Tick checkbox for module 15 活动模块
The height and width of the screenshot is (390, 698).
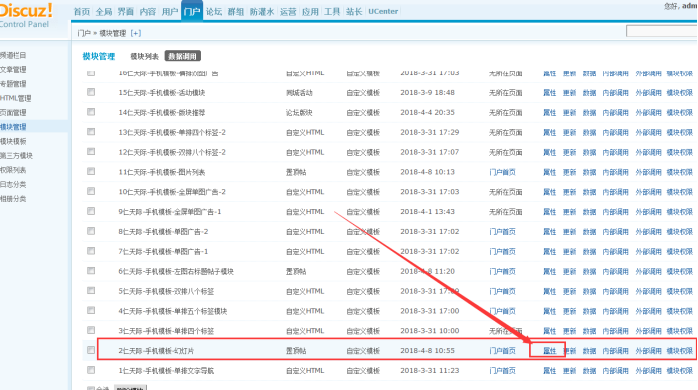(x=91, y=92)
